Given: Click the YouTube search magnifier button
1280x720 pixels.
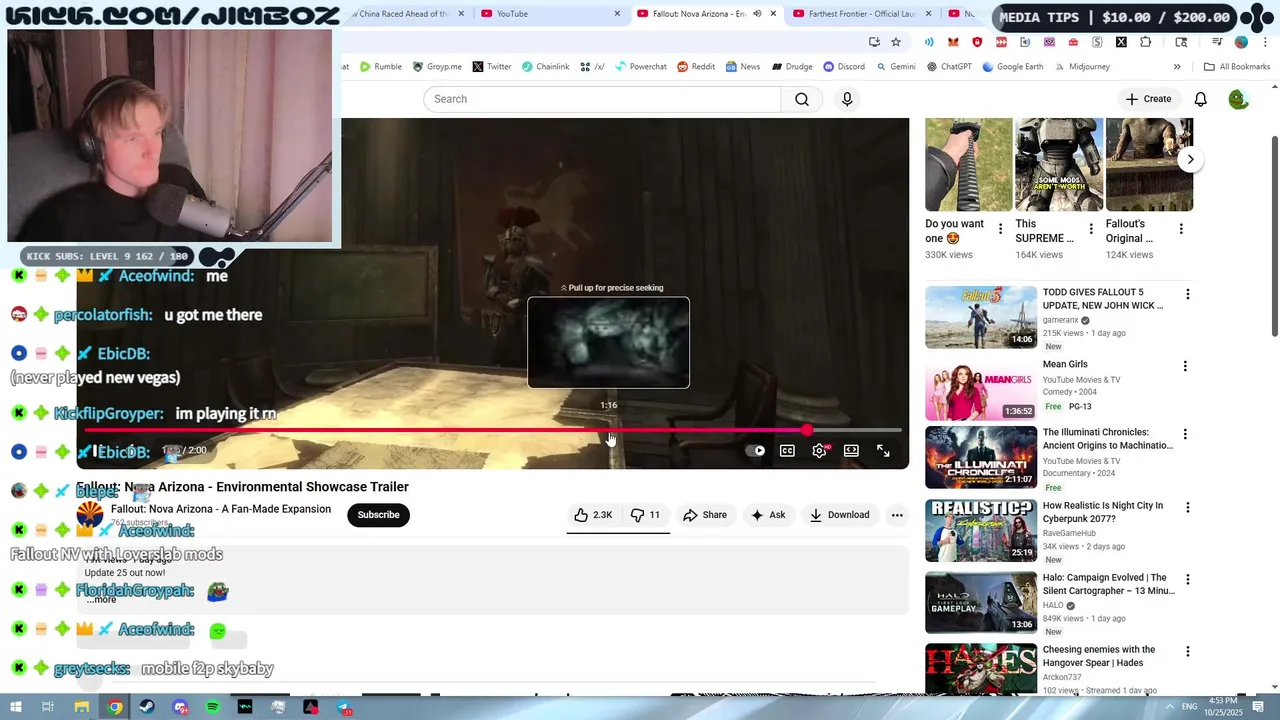Looking at the screenshot, I should pos(802,99).
